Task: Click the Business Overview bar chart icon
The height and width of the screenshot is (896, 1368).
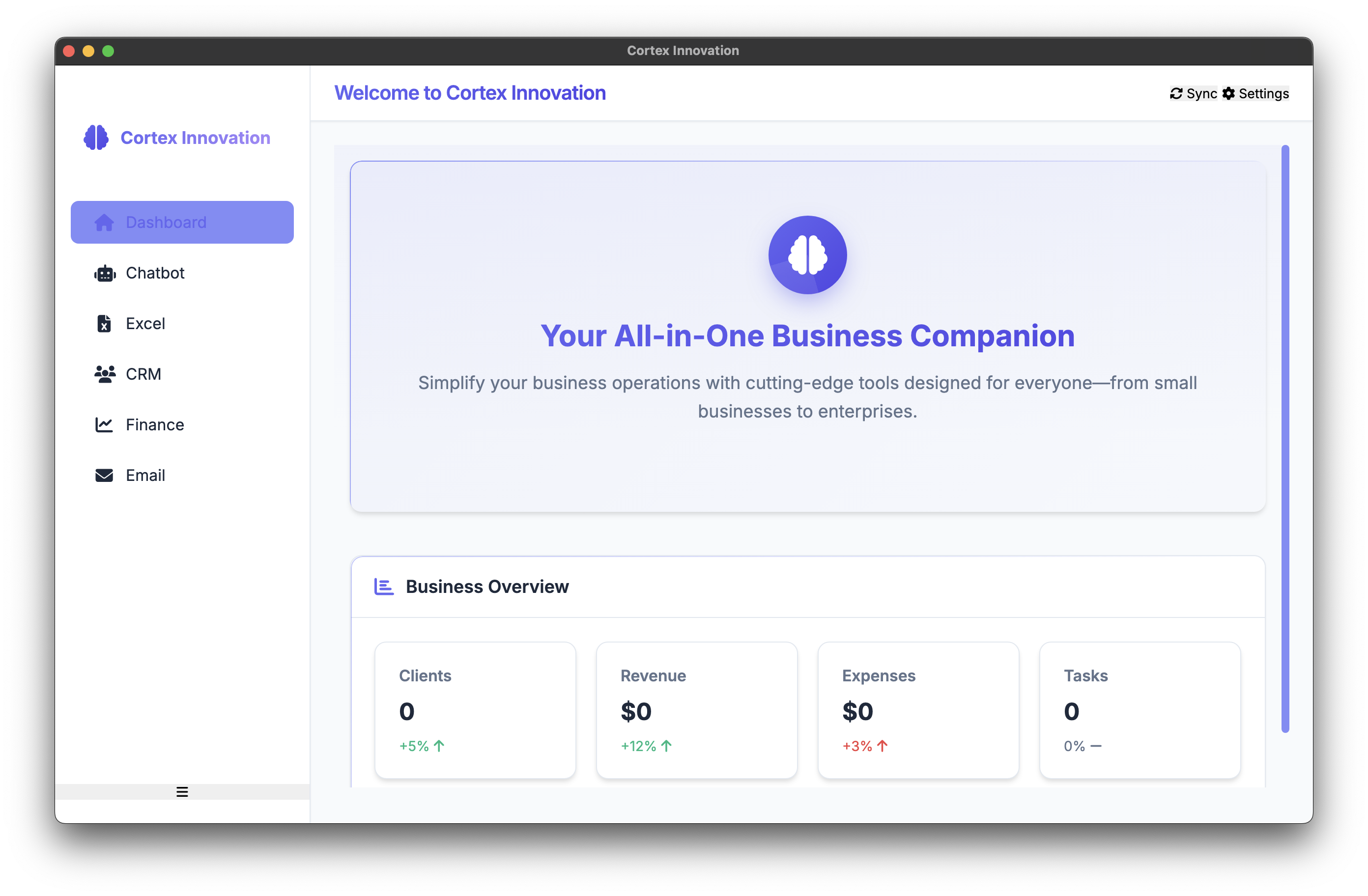Action: tap(383, 587)
